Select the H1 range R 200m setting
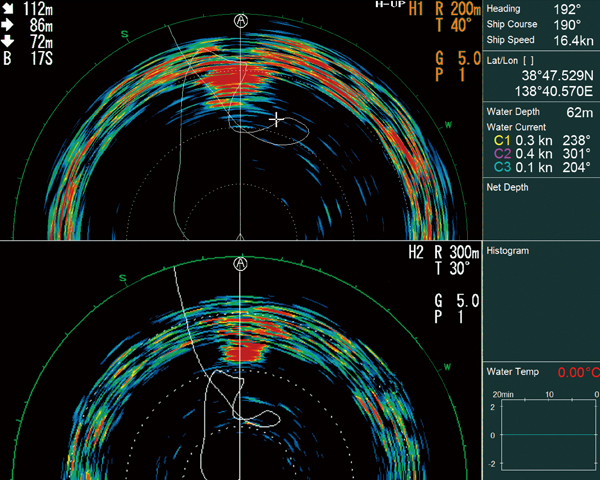The width and height of the screenshot is (600, 480). tap(457, 8)
